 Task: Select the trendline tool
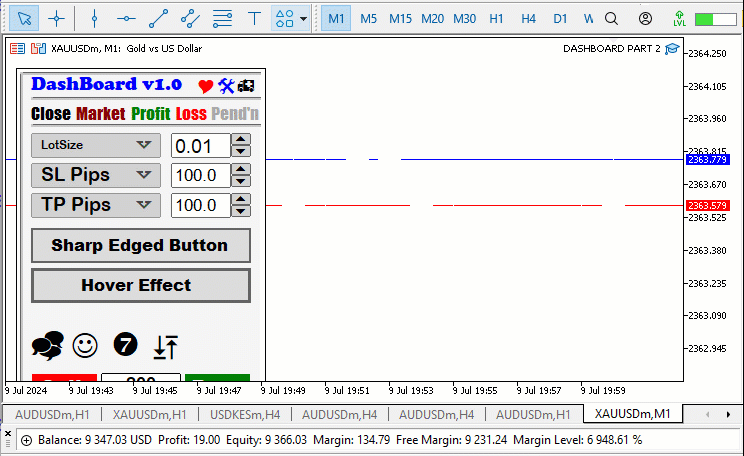click(158, 19)
